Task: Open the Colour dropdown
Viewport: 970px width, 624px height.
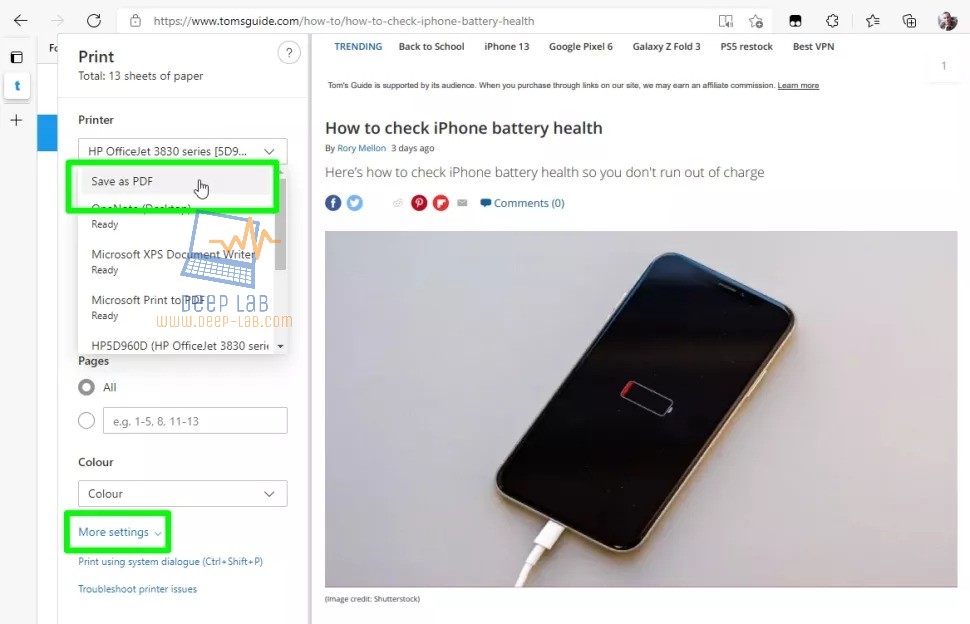Action: tap(182, 494)
